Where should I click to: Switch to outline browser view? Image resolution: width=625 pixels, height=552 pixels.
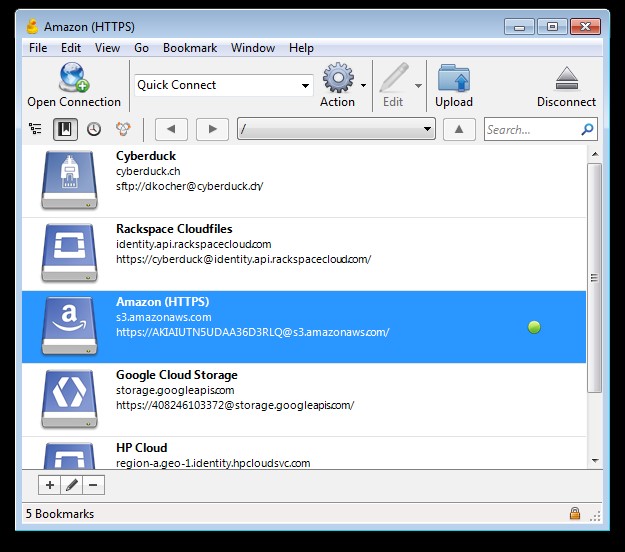coord(35,129)
